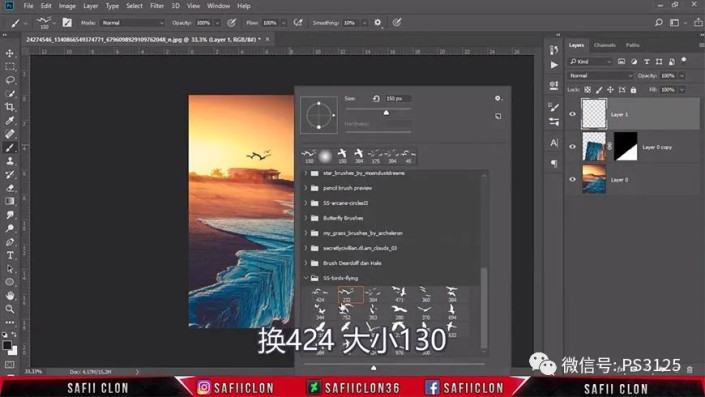Open brush picker gear settings menu
The height and width of the screenshot is (397, 705).
pos(498,98)
